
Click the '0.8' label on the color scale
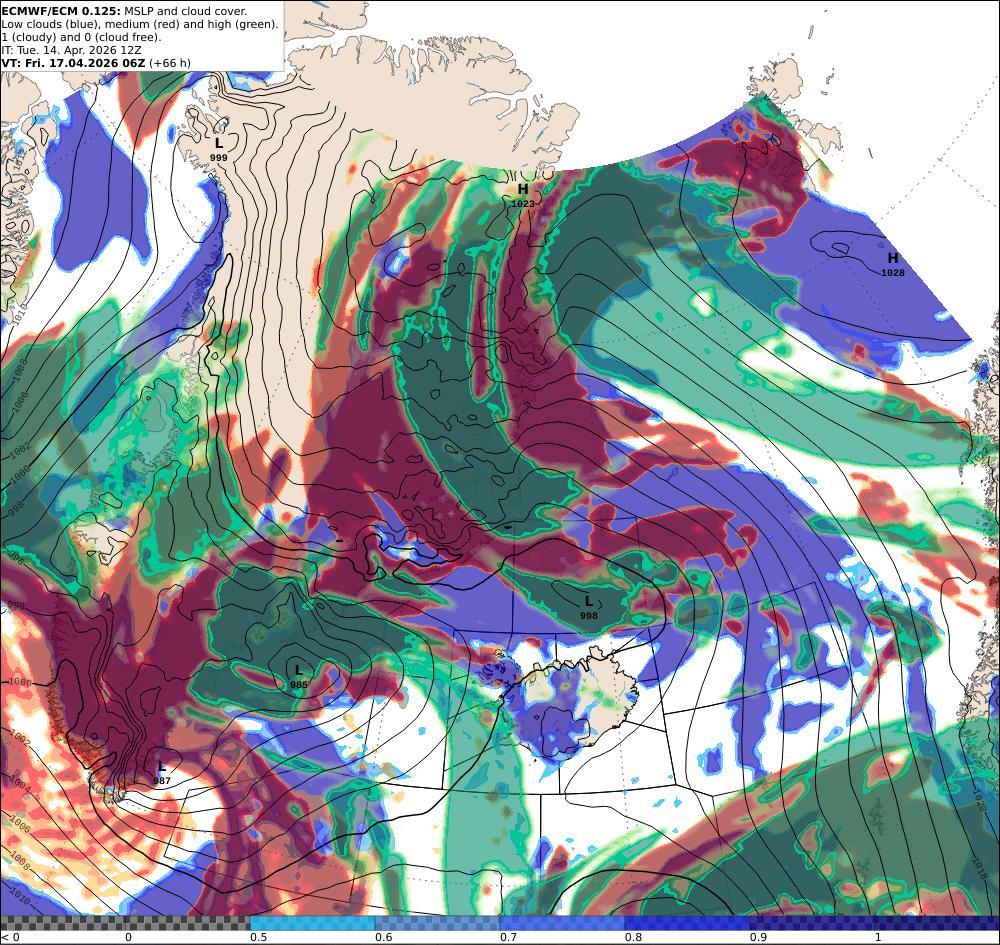[x=633, y=937]
